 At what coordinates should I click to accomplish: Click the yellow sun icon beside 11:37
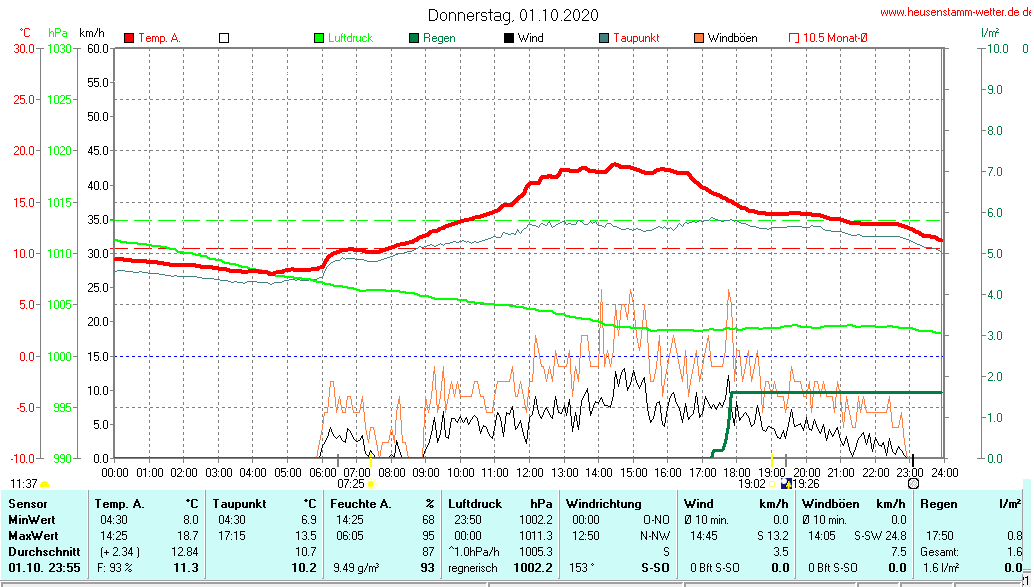(44, 484)
